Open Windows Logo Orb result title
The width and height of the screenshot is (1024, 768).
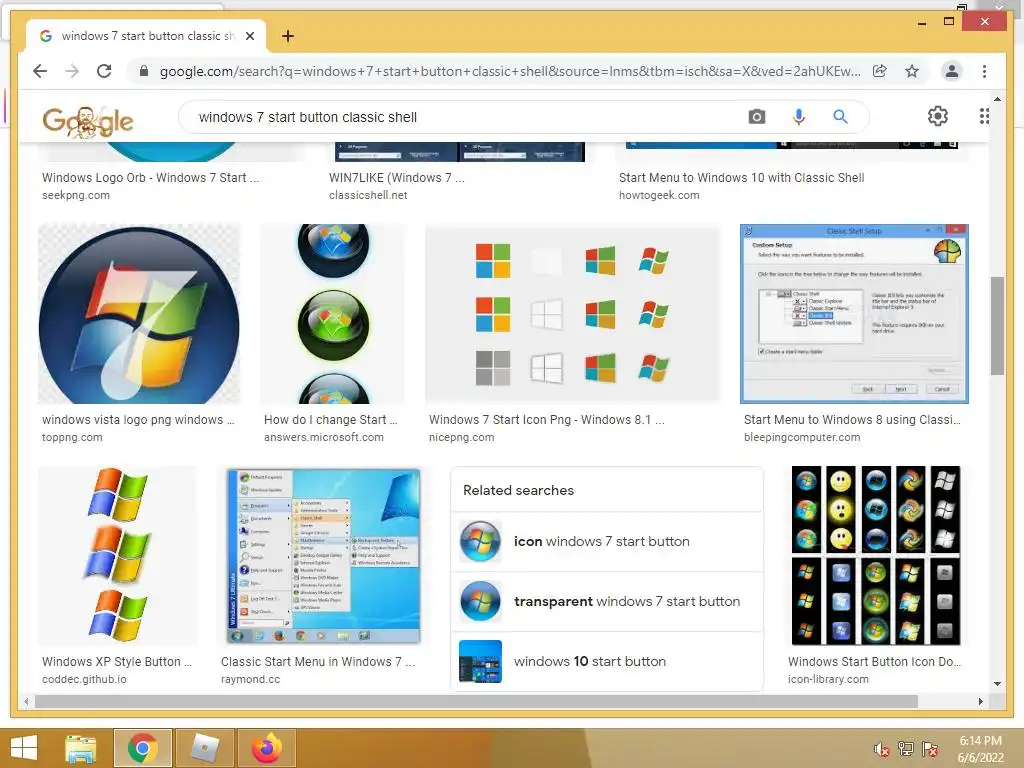[x=150, y=178]
